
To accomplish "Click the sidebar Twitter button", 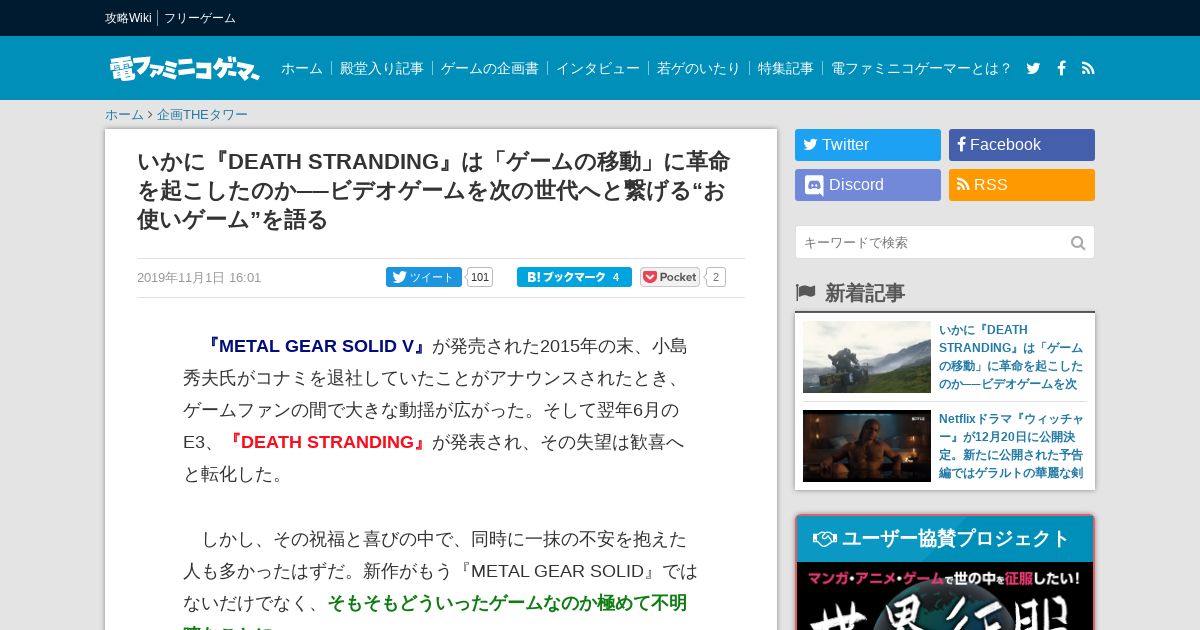I will coord(868,145).
